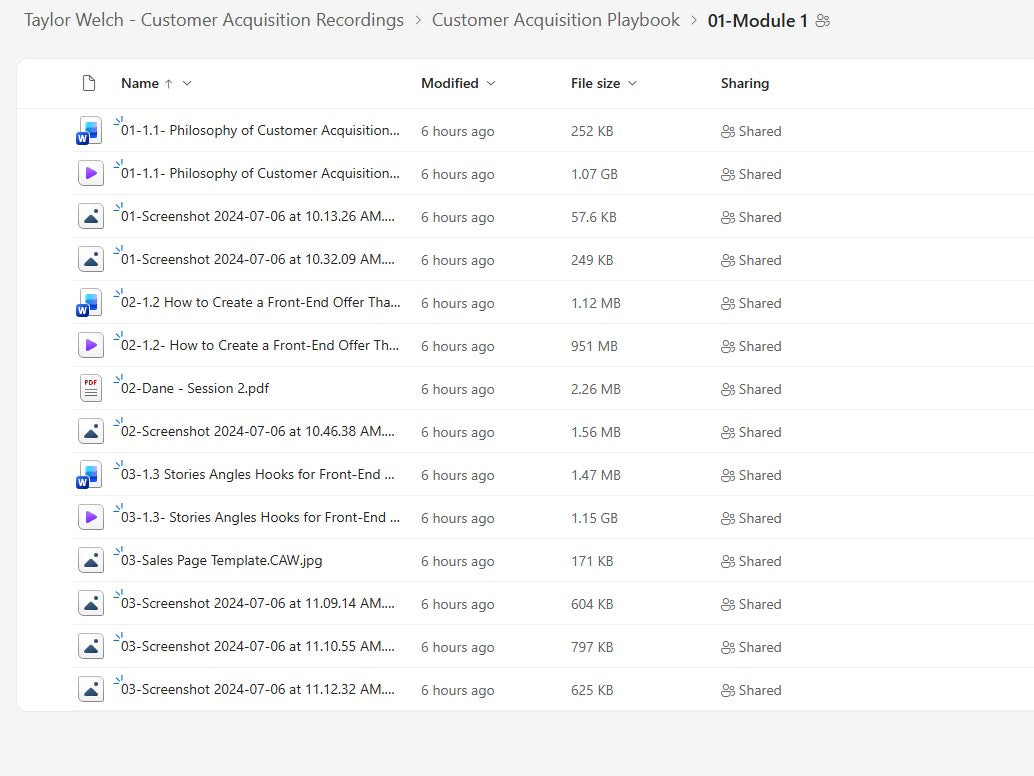Image resolution: width=1034 pixels, height=776 pixels.
Task: Click the video icon beside 01-1.1 Philosophy recording
Action: tap(89, 172)
